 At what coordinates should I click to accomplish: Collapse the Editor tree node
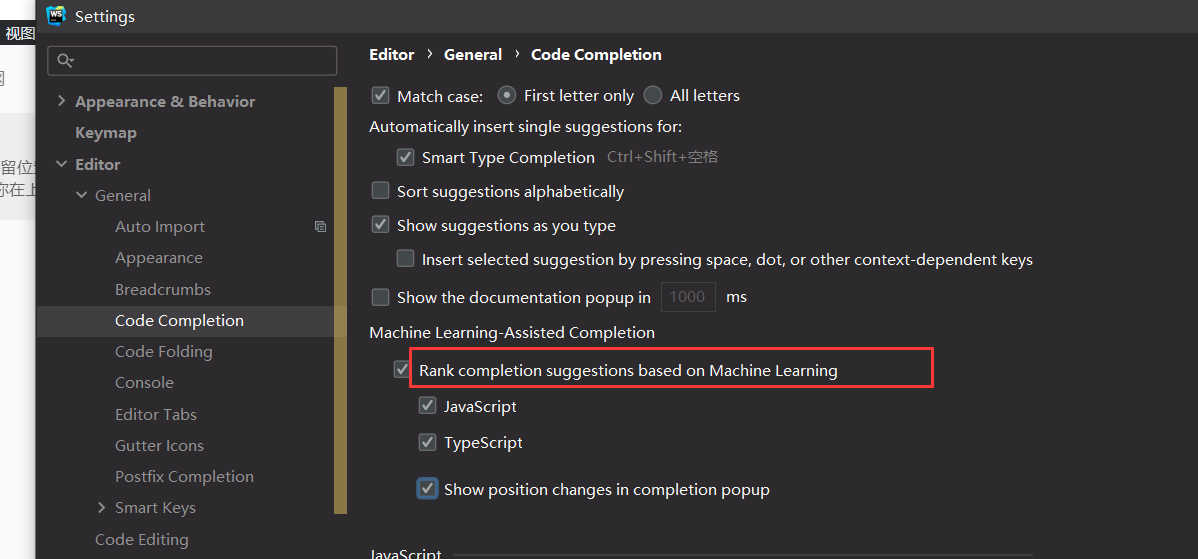tap(62, 164)
